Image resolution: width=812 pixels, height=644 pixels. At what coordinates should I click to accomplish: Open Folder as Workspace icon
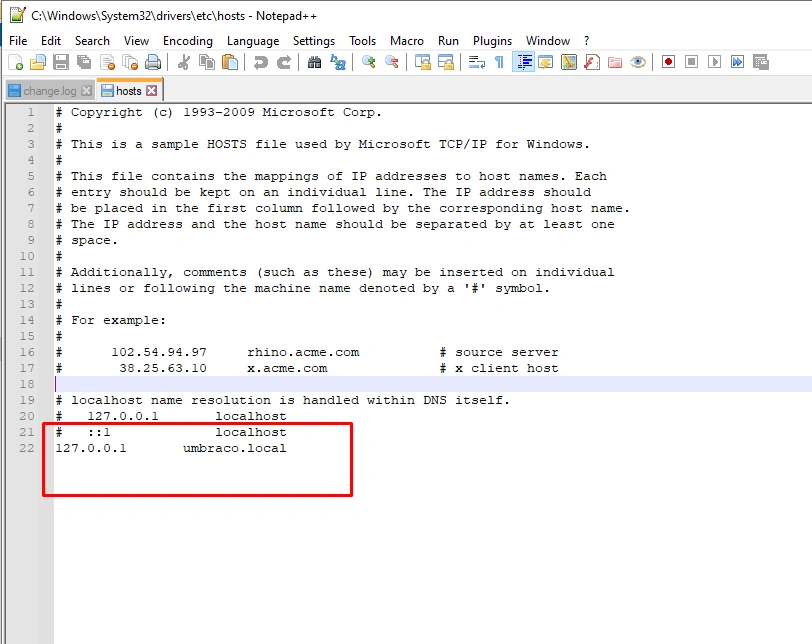(x=615, y=62)
